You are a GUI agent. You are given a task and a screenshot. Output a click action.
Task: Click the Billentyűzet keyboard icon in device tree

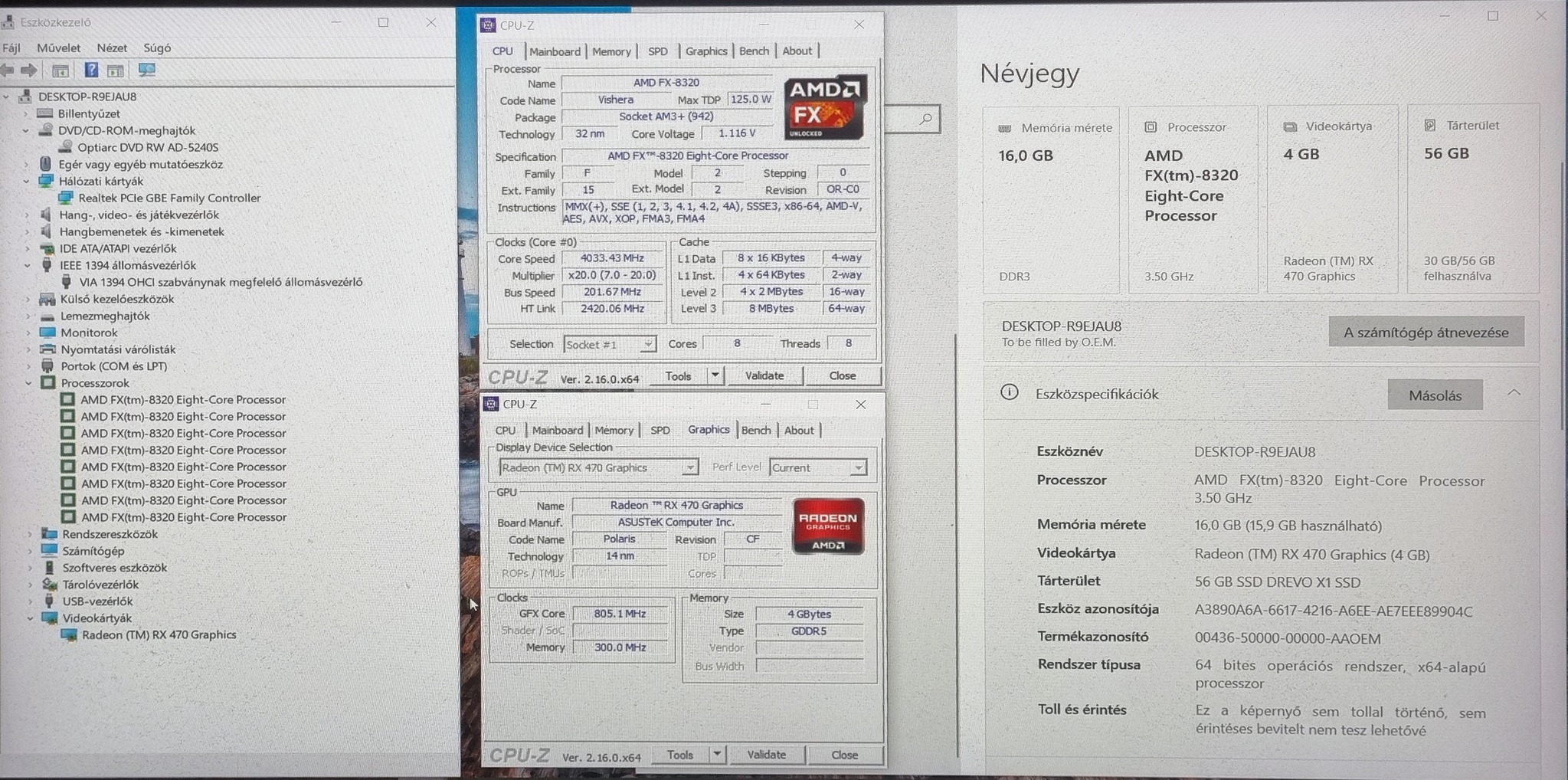[45, 113]
